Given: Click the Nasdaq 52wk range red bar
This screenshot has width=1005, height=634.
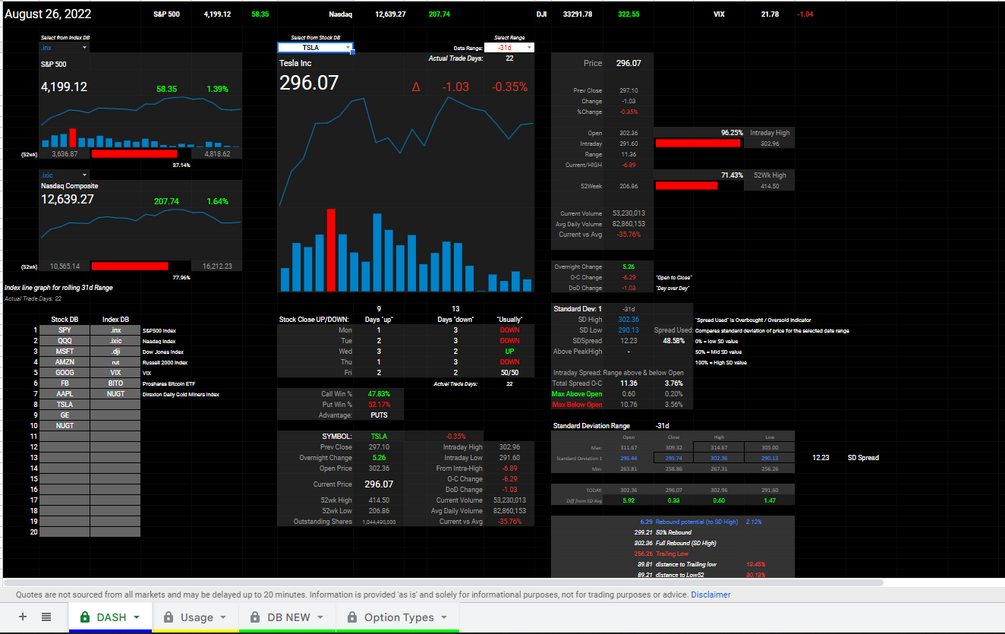Looking at the screenshot, I should pyautogui.click(x=129, y=266).
